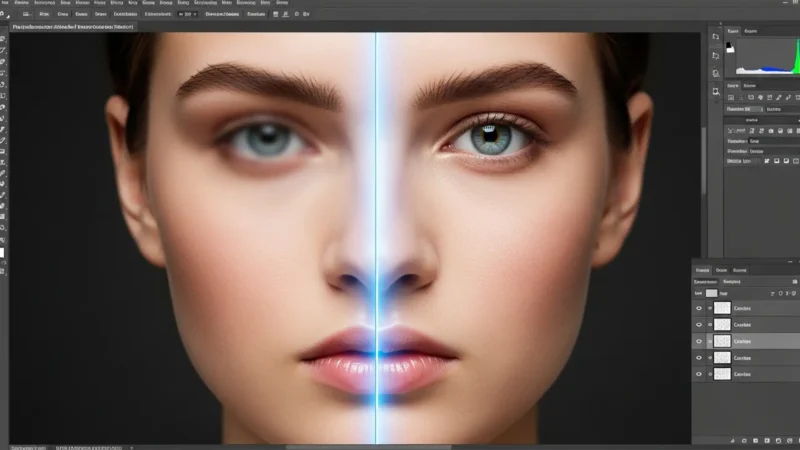Open the first long dropdown in the properties panel
800x450 pixels.
click(x=774, y=141)
